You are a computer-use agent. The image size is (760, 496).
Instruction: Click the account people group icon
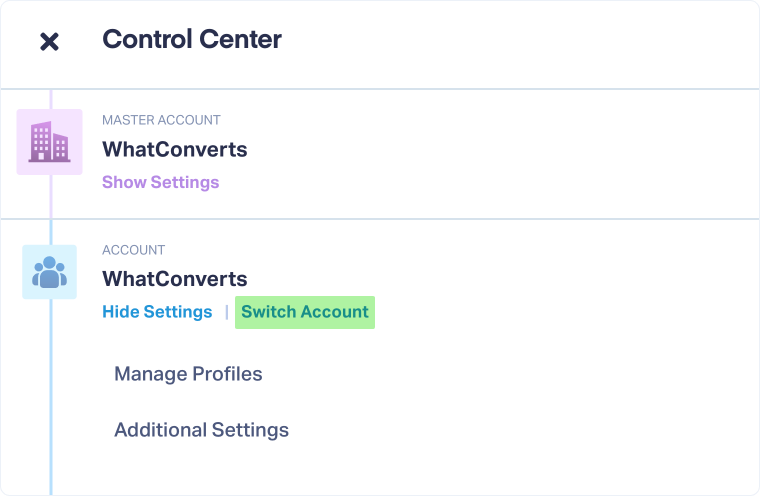pos(49,272)
